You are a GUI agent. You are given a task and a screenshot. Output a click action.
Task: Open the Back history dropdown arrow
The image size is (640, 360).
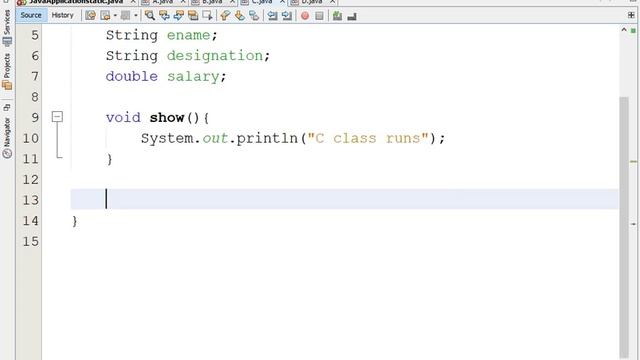(x=115, y=16)
